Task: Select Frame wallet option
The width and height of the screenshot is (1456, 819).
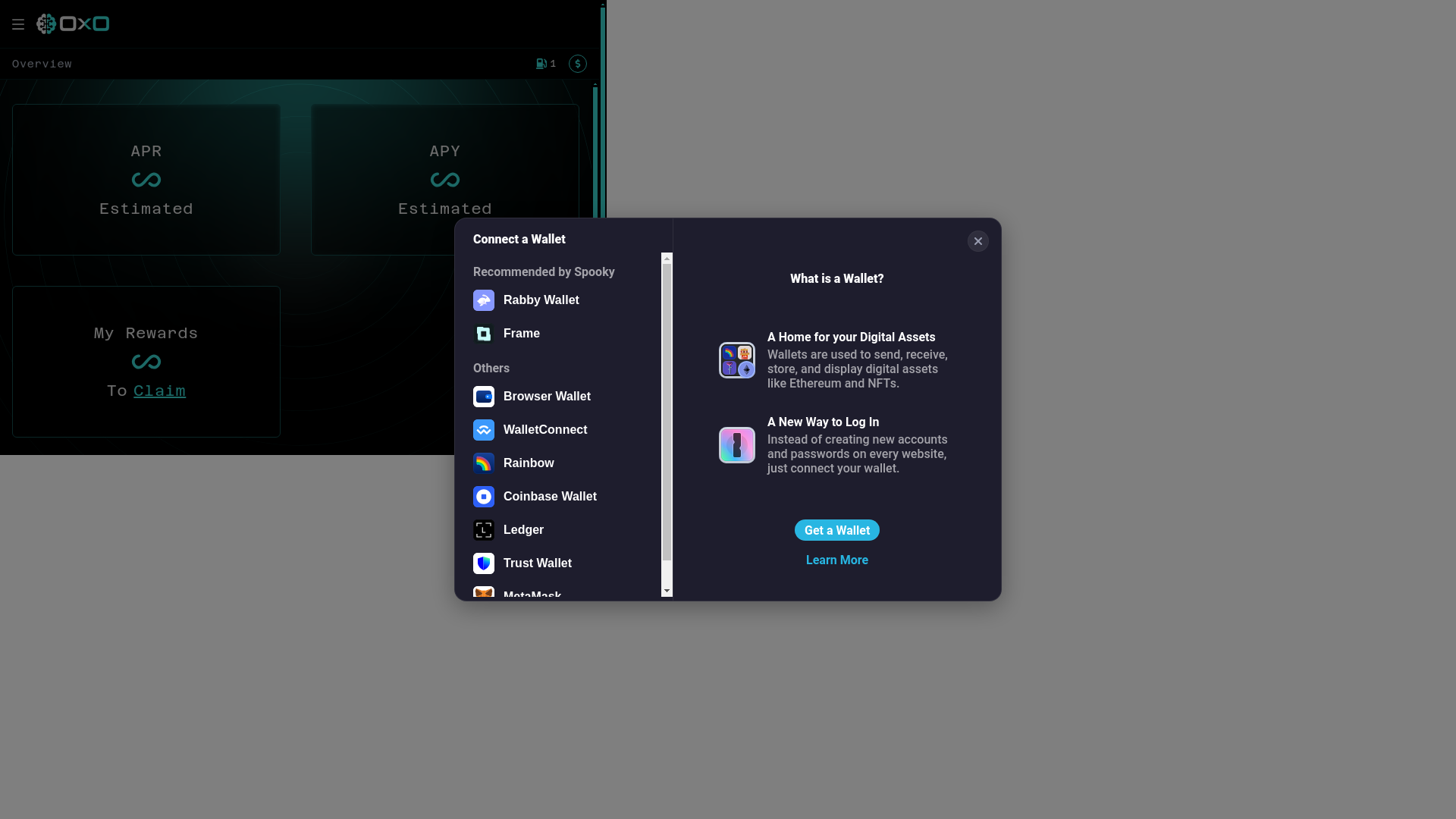Action: 563,334
